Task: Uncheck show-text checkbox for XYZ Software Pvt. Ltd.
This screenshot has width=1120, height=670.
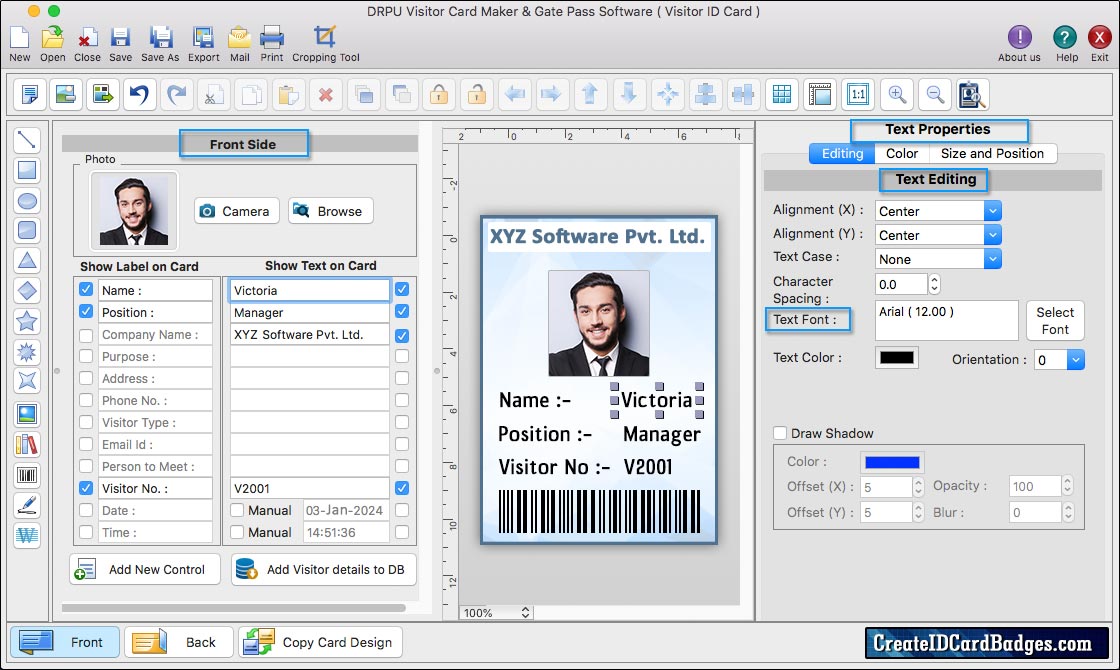Action: 402,335
